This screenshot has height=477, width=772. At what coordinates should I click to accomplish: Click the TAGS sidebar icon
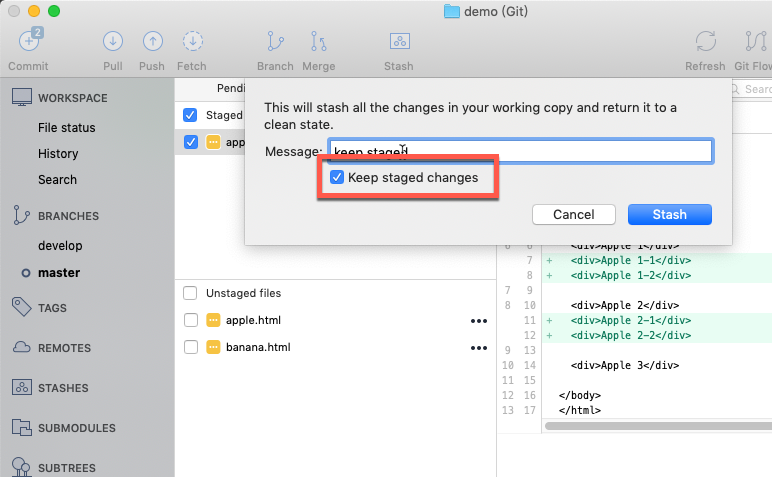click(22, 307)
